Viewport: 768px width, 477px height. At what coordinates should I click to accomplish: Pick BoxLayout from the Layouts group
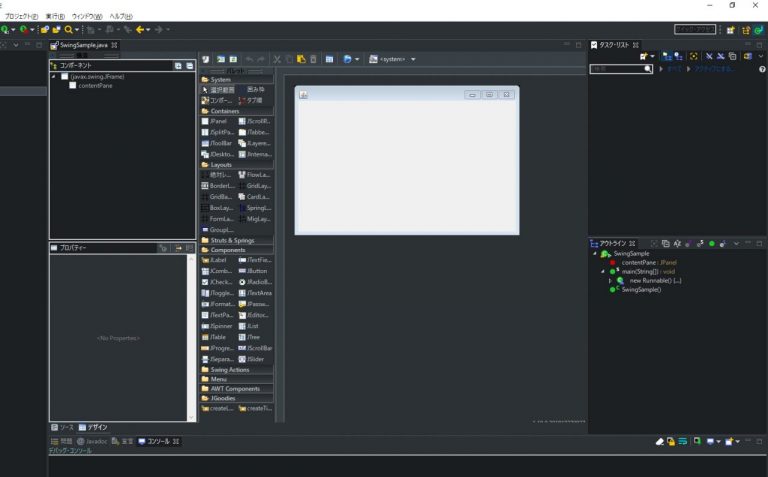(217, 208)
